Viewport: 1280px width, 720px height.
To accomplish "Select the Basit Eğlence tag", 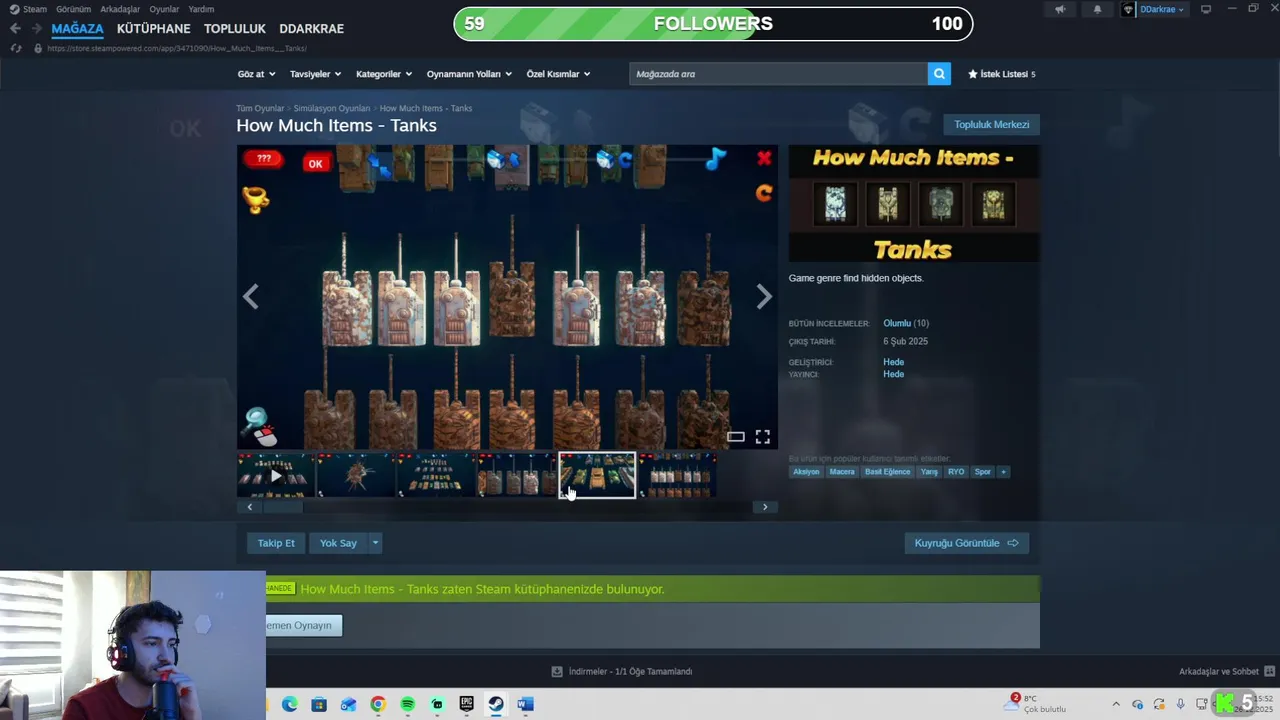I will [x=888, y=472].
